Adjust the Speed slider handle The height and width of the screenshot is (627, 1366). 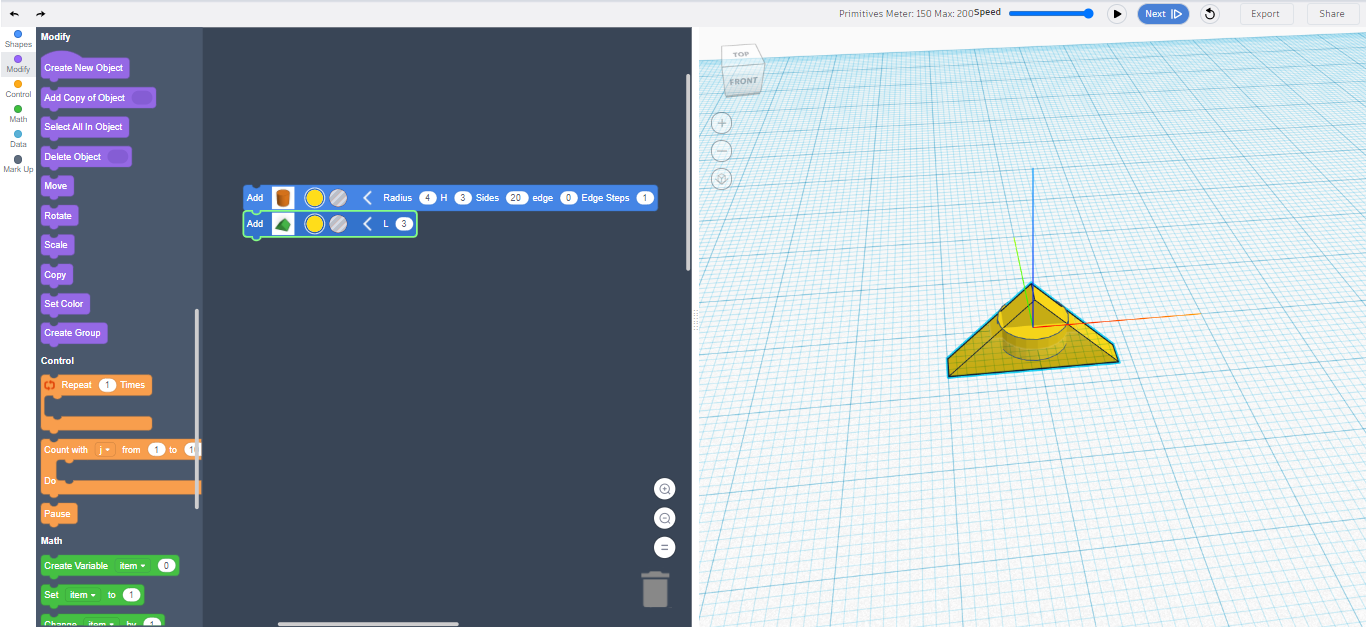1088,13
